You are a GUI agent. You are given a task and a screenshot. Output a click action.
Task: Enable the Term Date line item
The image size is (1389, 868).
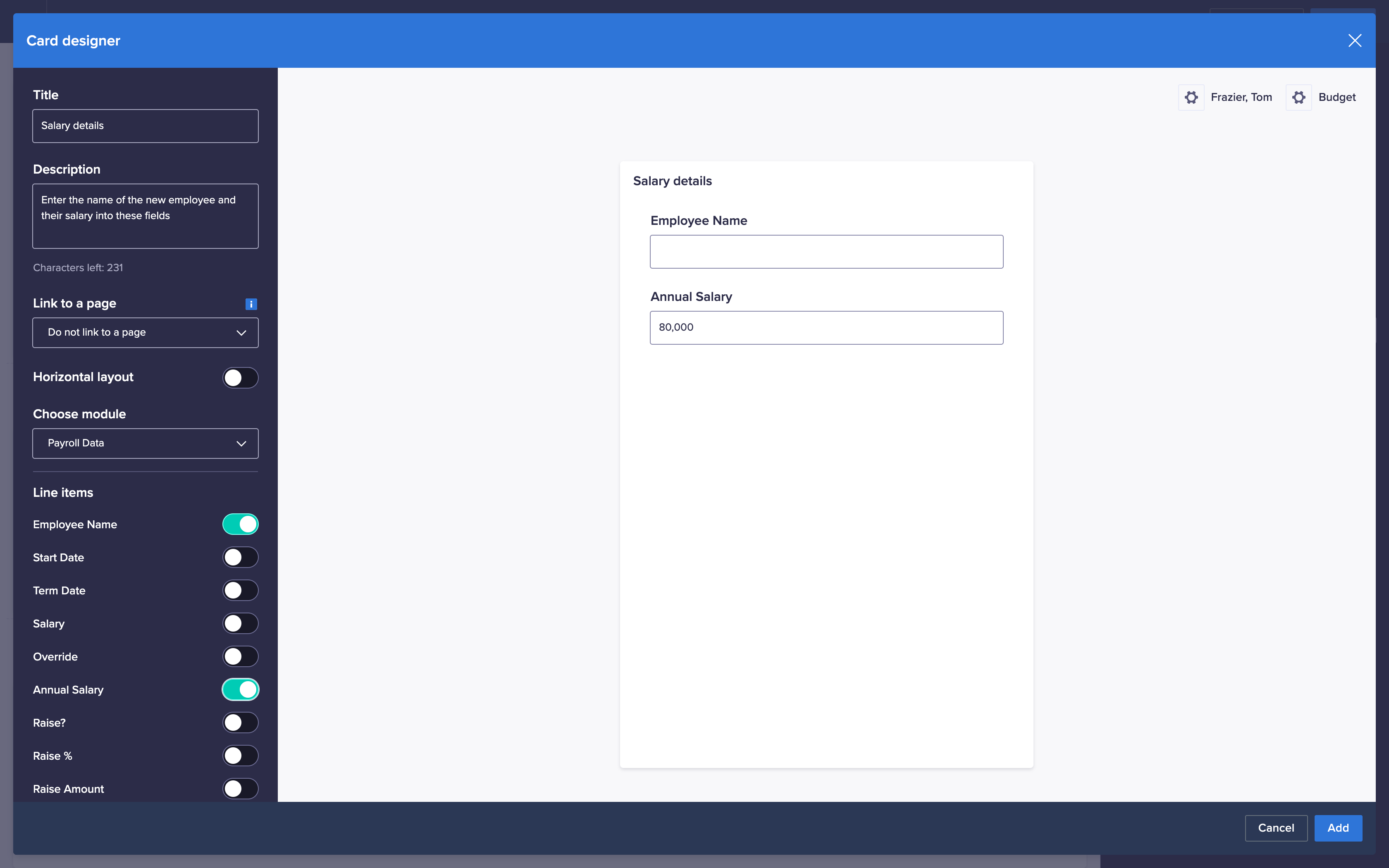[x=241, y=590]
